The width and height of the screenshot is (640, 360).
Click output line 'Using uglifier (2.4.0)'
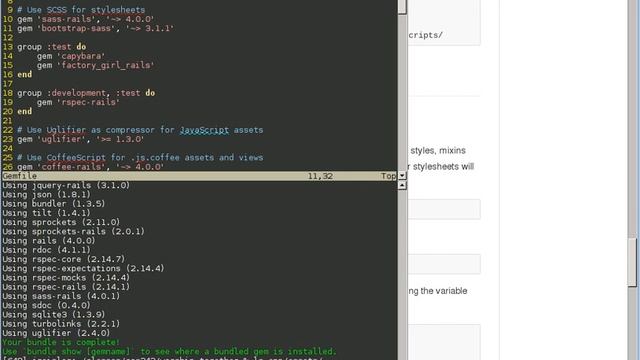click(x=56, y=333)
